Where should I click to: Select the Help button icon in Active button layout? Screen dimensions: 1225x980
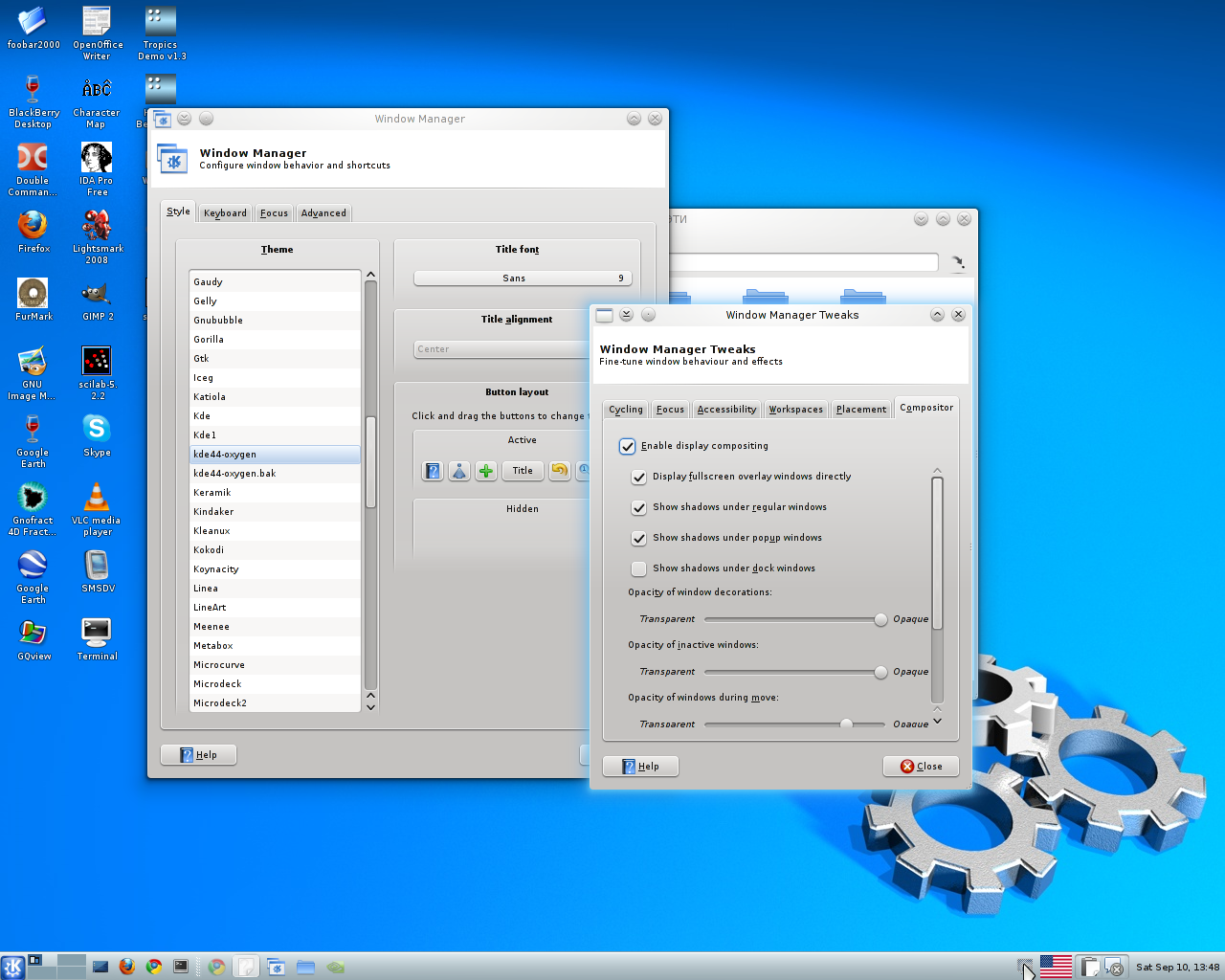coord(432,471)
